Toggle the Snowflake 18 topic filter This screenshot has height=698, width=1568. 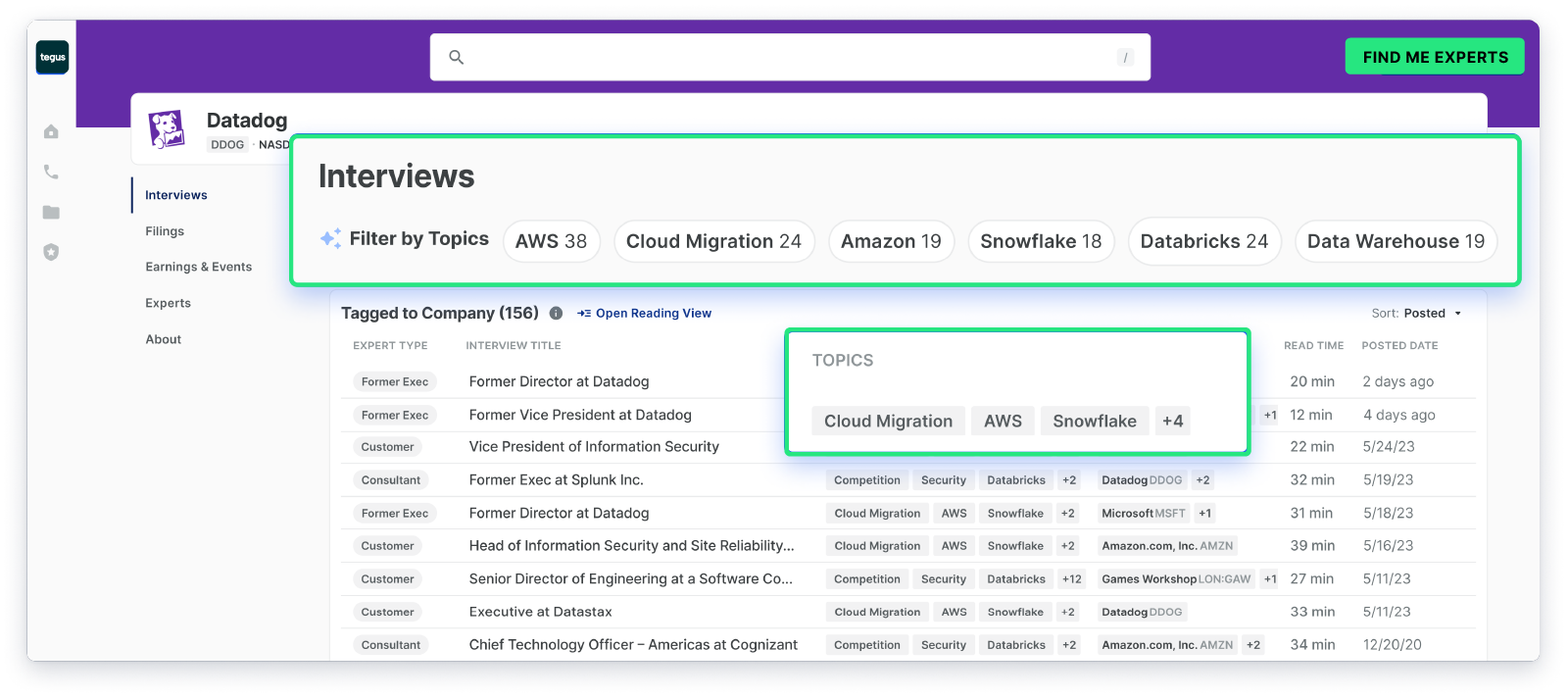pyautogui.click(x=1041, y=241)
